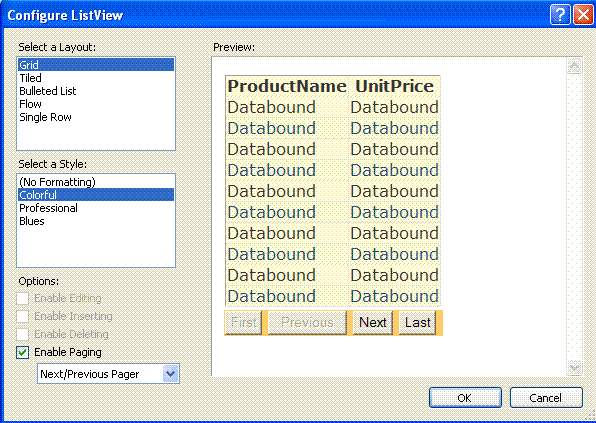This screenshot has height=423, width=596.
Task: Click the preview scrollbar up arrow
Action: point(574,67)
